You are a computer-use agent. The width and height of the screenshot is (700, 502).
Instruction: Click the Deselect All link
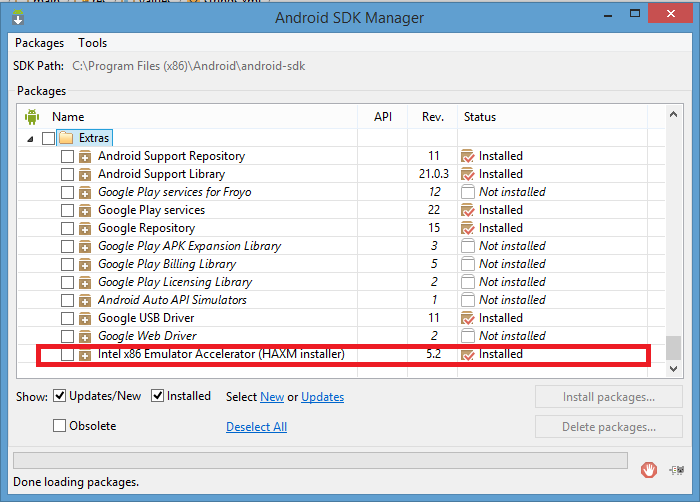(256, 427)
